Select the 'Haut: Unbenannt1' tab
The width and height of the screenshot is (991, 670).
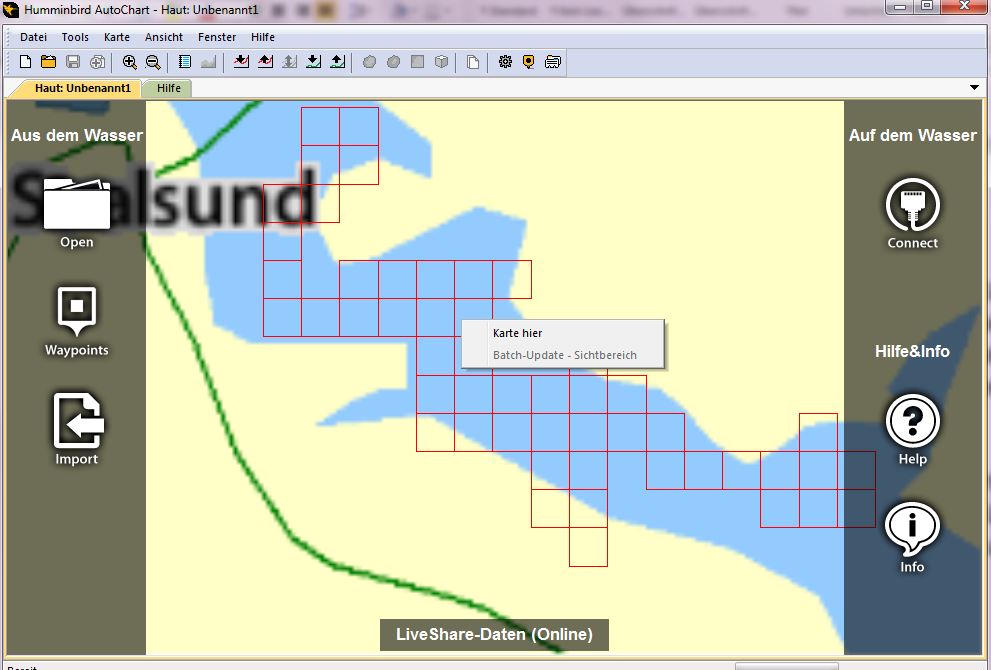(82, 88)
